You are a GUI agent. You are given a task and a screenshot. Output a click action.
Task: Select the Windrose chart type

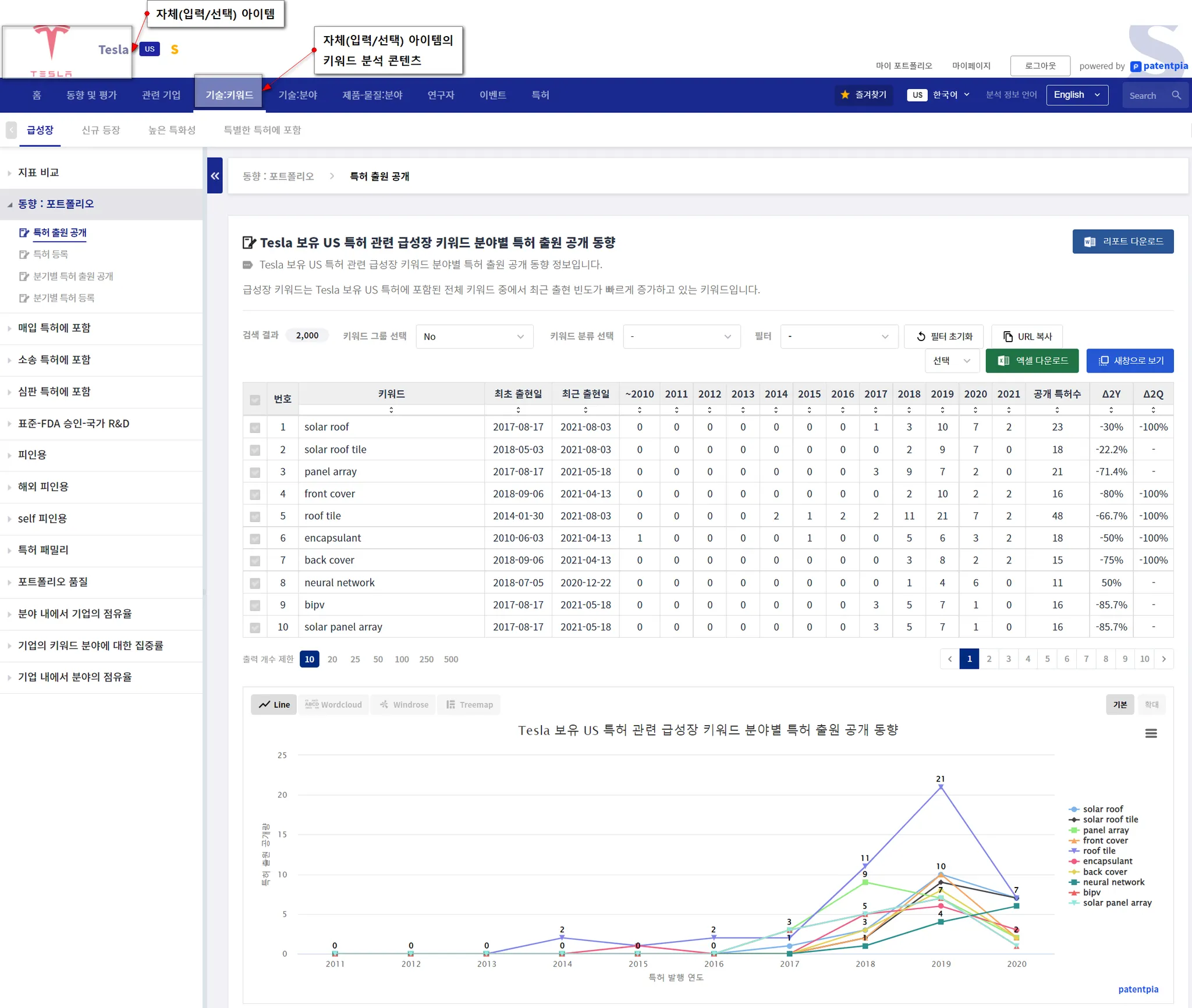click(404, 705)
